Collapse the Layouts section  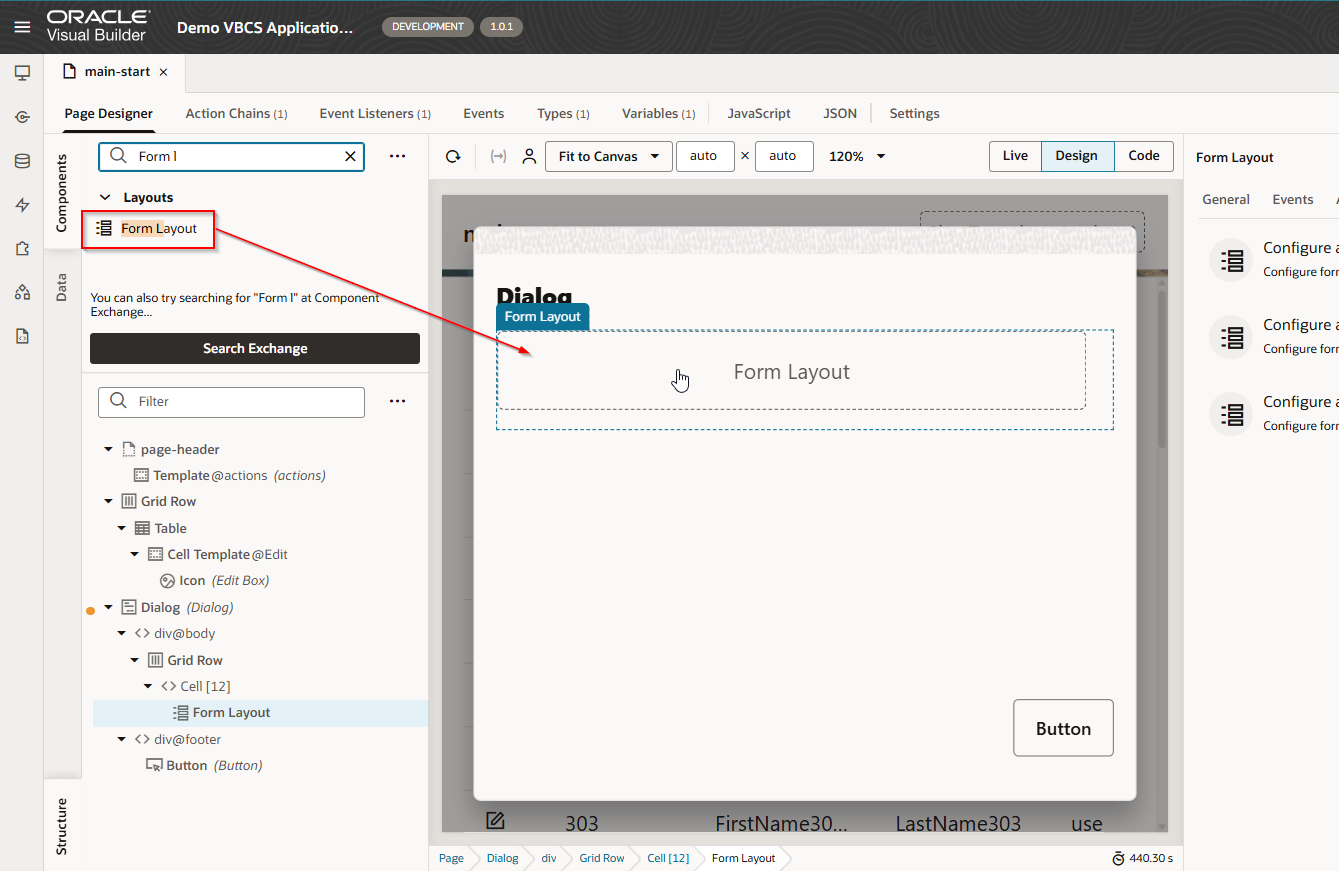pos(105,198)
